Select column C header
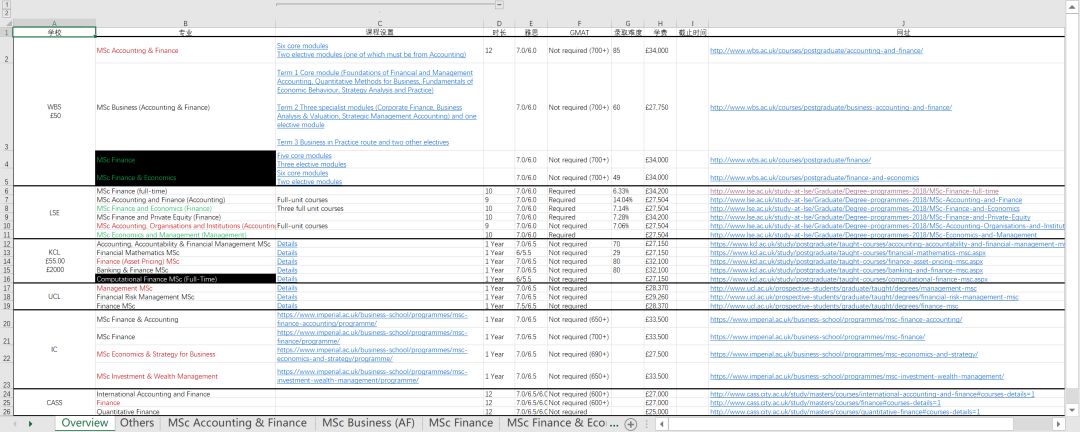This screenshot has height=432, width=1080. pos(380,23)
